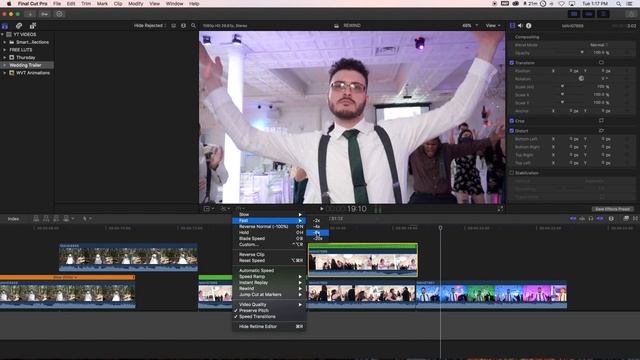This screenshot has height=360, width=640.
Task: Toggle browser visibility in top toolbar
Action: click(574, 14)
